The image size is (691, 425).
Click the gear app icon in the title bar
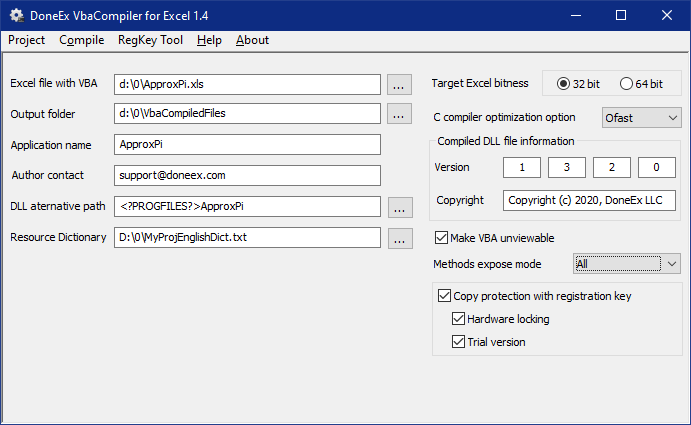[17, 15]
